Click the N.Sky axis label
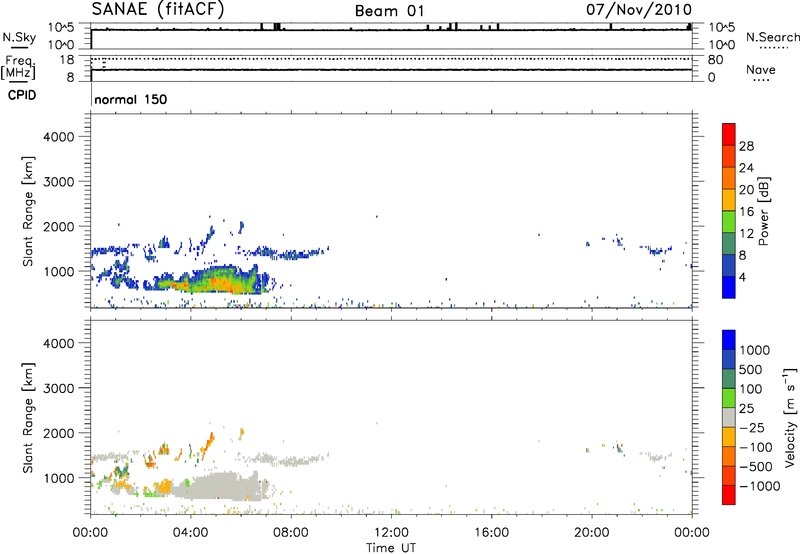The width and height of the screenshot is (800, 554). 19,37
